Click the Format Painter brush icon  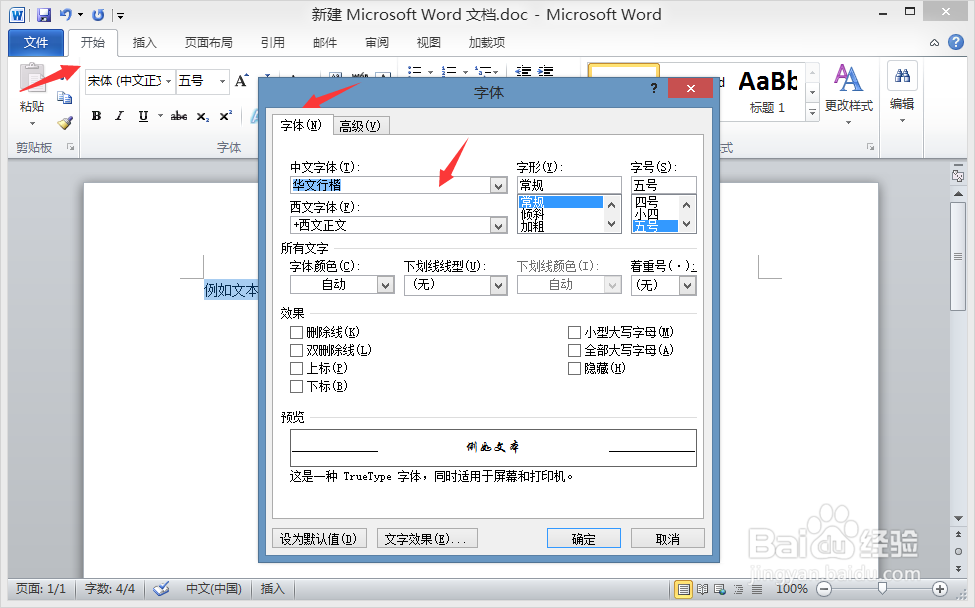65,123
